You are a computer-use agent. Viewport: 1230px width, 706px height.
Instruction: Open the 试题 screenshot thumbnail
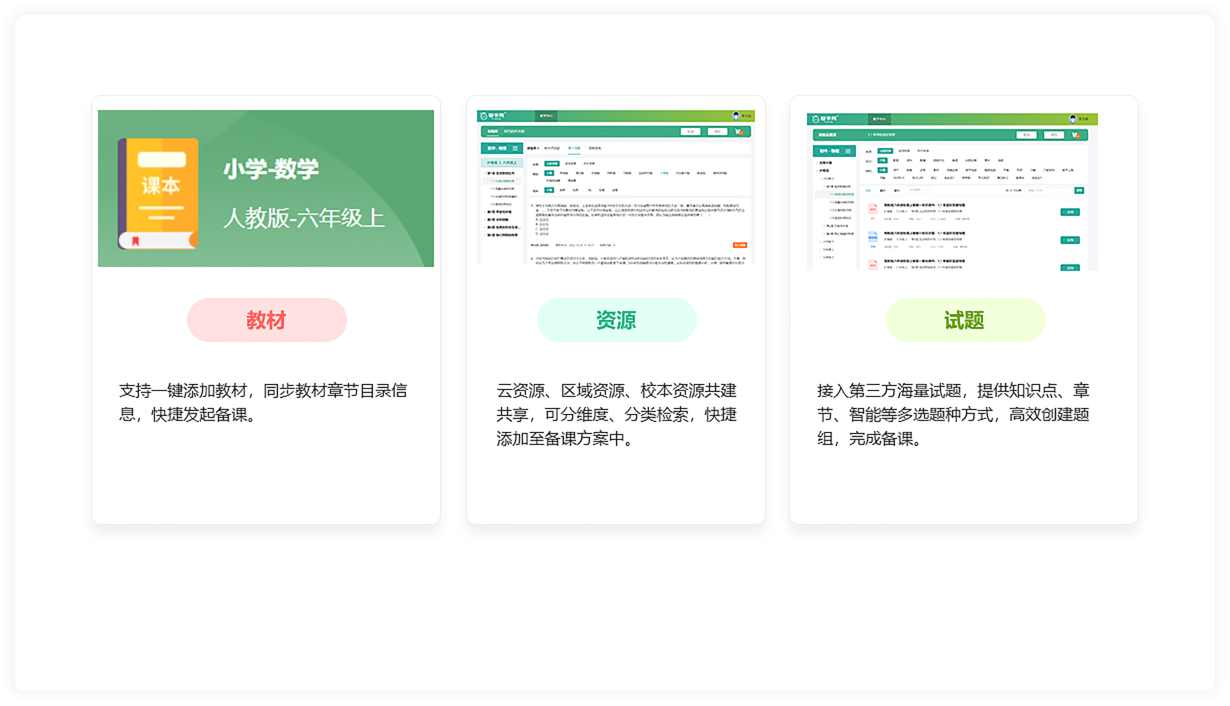click(x=952, y=191)
